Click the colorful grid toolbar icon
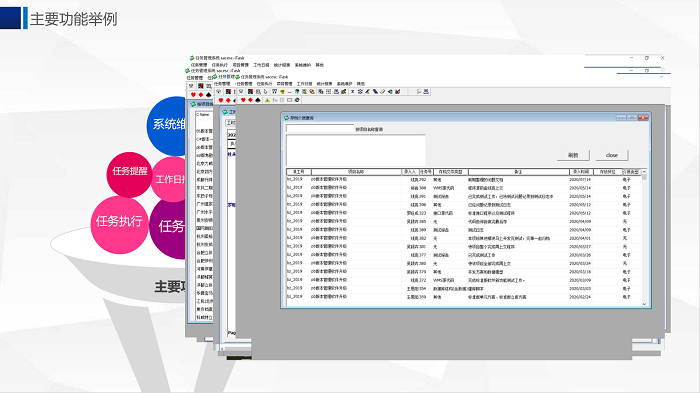The image size is (700, 393). (x=328, y=92)
